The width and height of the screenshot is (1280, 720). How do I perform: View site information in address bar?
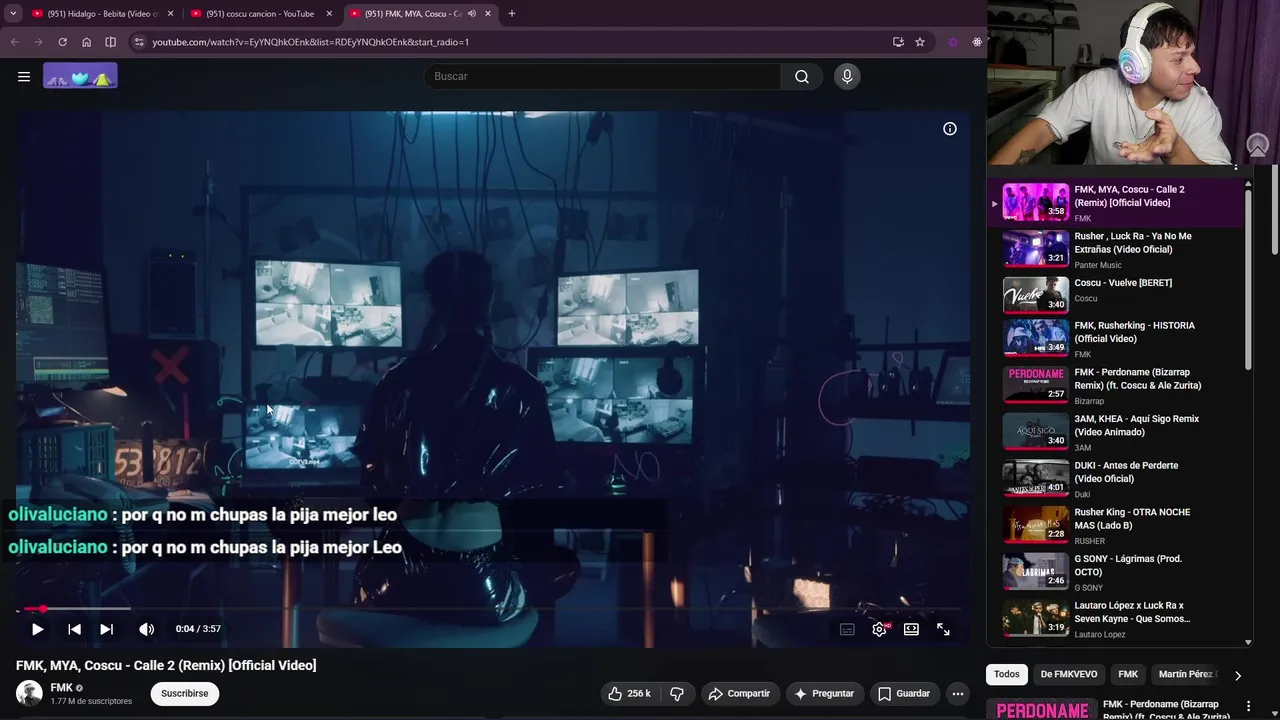click(x=140, y=42)
